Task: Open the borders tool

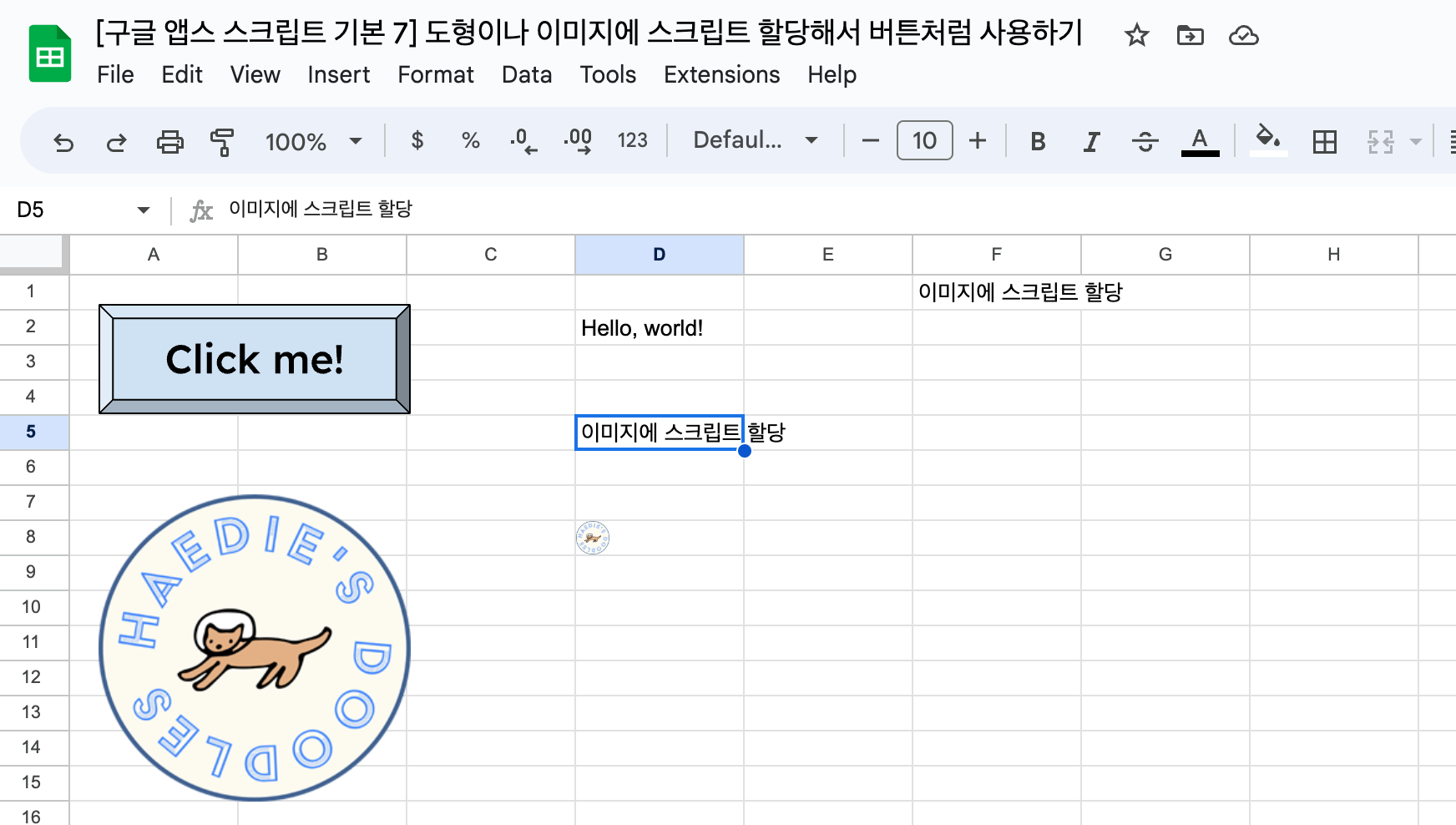Action: 1324,141
